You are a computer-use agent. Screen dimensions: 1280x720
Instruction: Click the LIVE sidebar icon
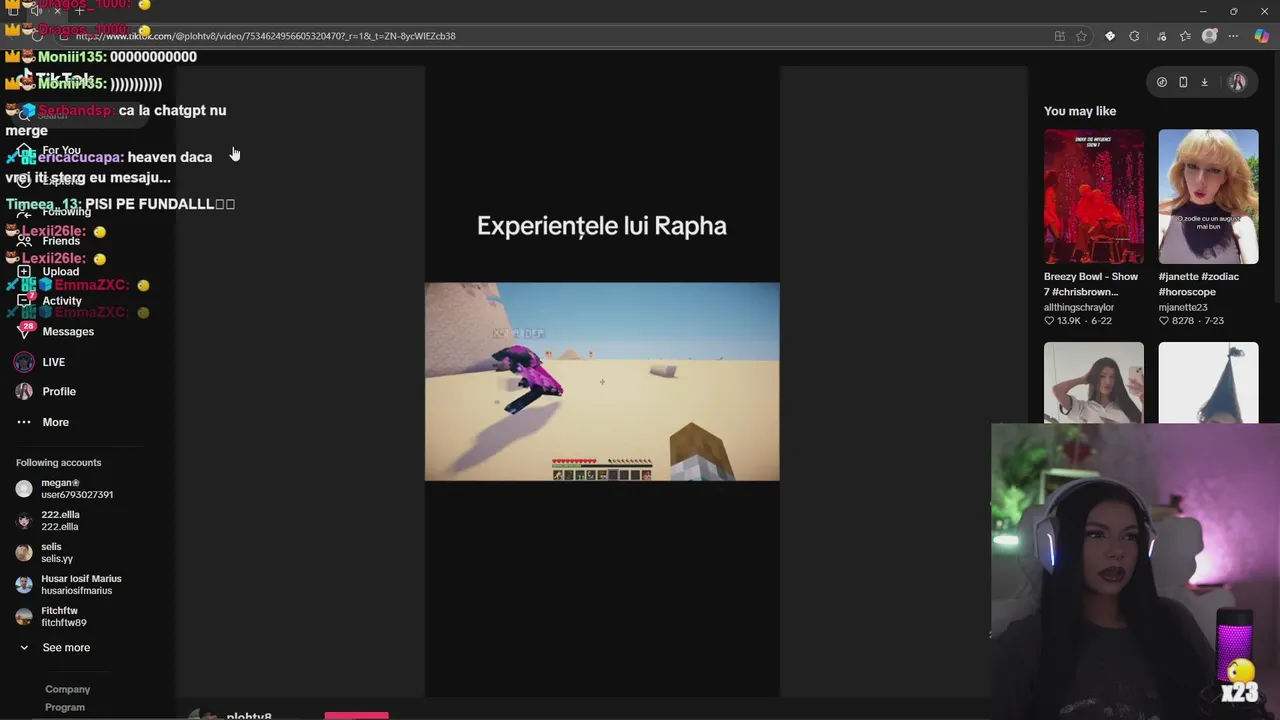(x=24, y=362)
